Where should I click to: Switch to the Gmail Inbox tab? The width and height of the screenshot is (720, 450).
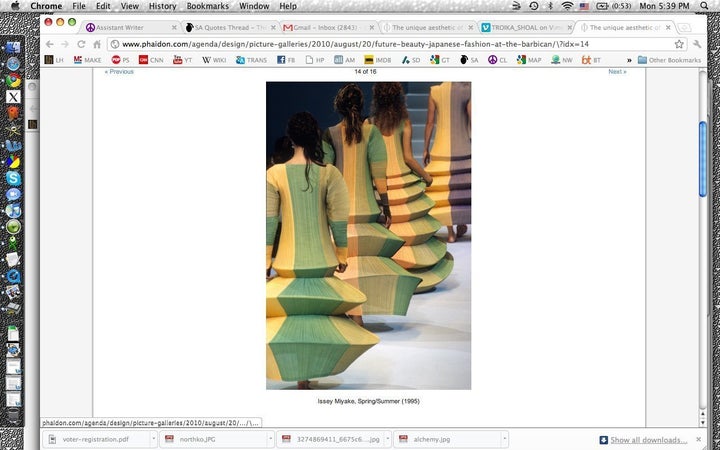[327, 28]
